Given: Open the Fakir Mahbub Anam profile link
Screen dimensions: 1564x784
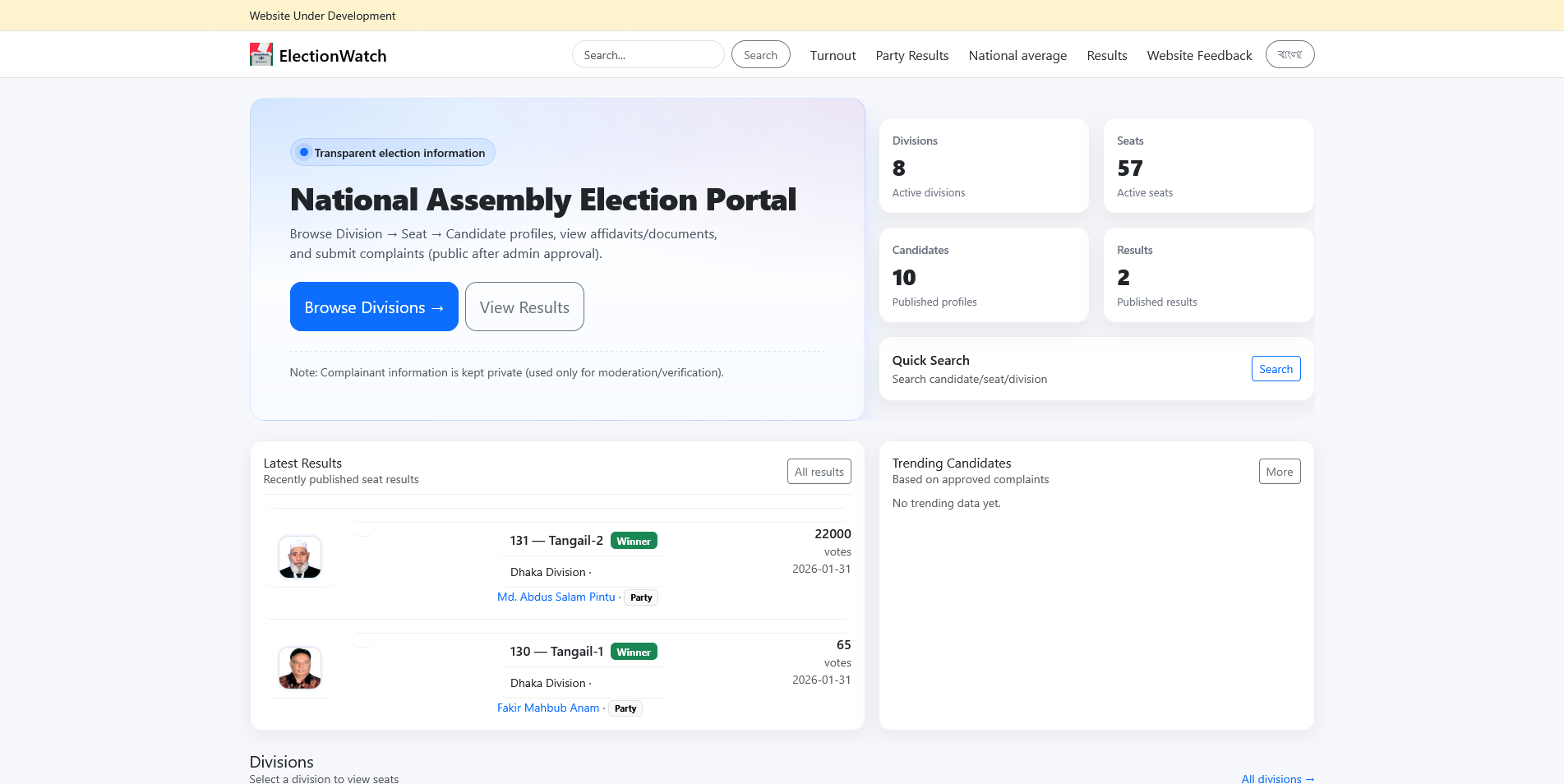Looking at the screenshot, I should pos(548,708).
